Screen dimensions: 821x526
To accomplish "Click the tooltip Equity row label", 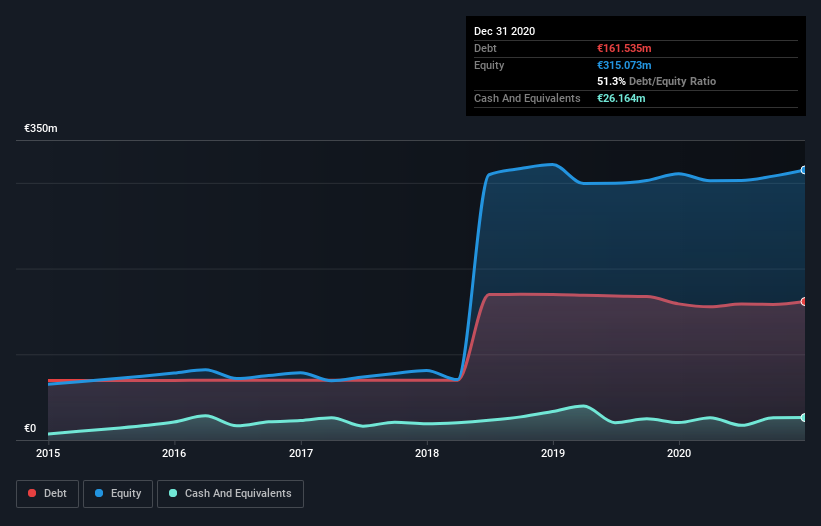I will 489,65.
